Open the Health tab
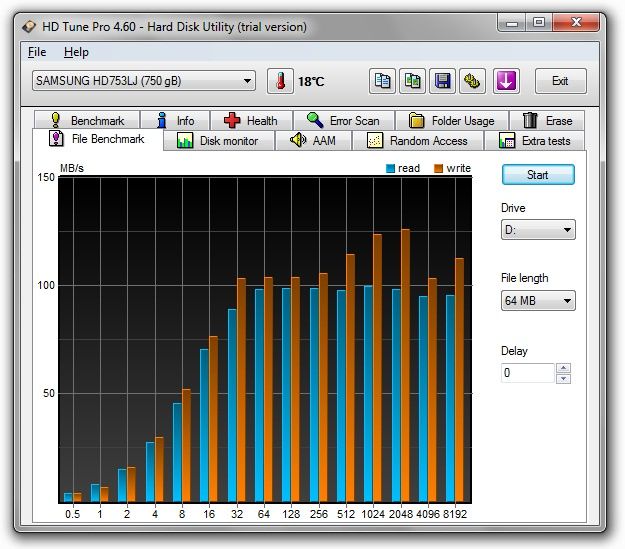This screenshot has height=549, width=625. pos(251,120)
